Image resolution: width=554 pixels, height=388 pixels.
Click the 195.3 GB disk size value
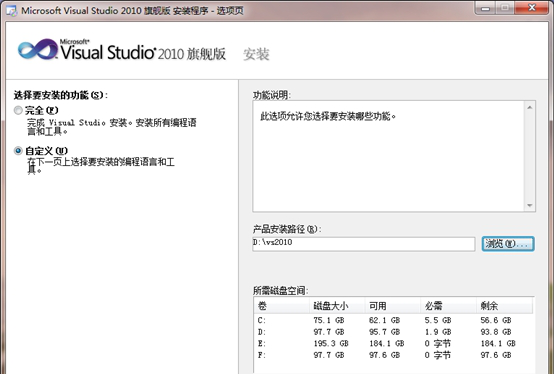coord(331,343)
